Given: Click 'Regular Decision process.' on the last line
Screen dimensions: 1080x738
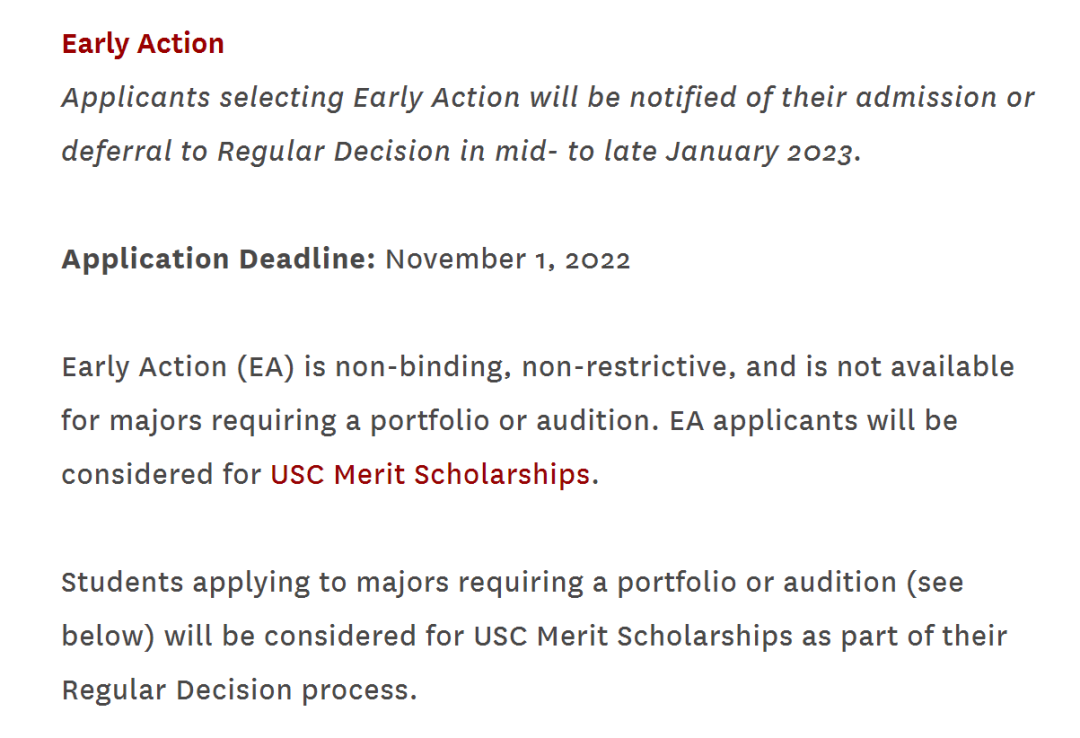Looking at the screenshot, I should point(239,690).
